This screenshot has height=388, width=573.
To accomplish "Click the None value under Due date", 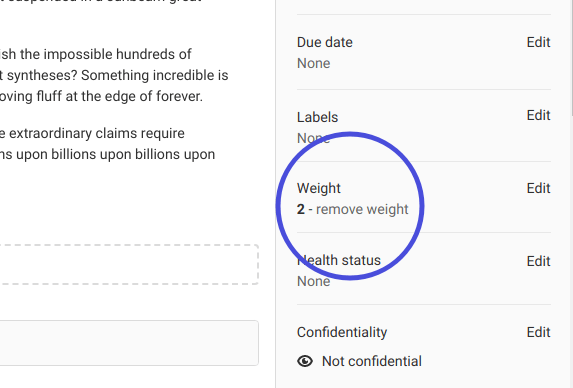I will [x=314, y=64].
